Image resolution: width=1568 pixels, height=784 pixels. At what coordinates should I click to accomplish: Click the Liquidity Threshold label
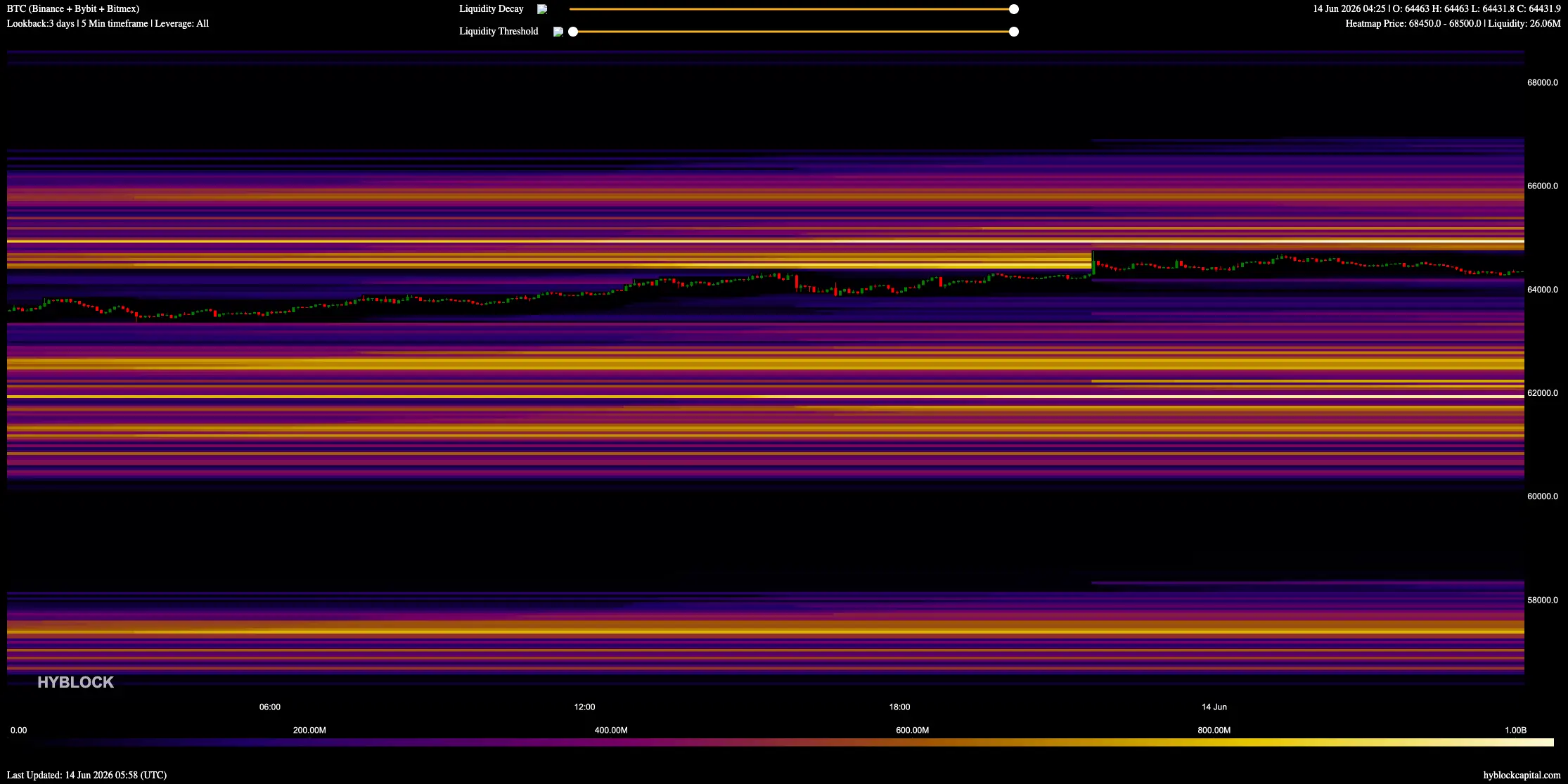pyautogui.click(x=499, y=31)
